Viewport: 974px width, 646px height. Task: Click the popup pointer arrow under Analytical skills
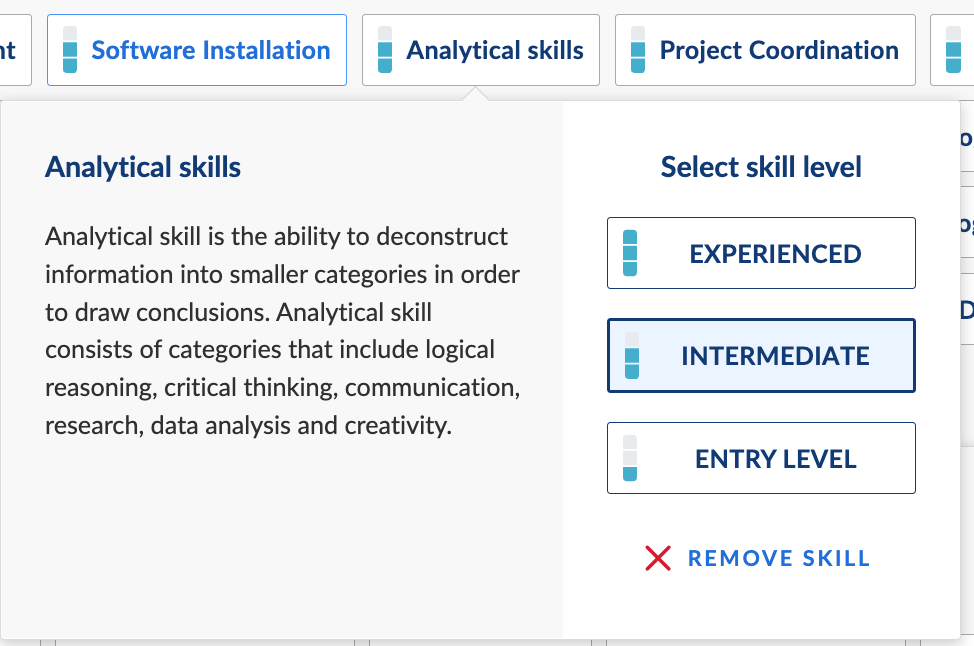pyautogui.click(x=475, y=94)
